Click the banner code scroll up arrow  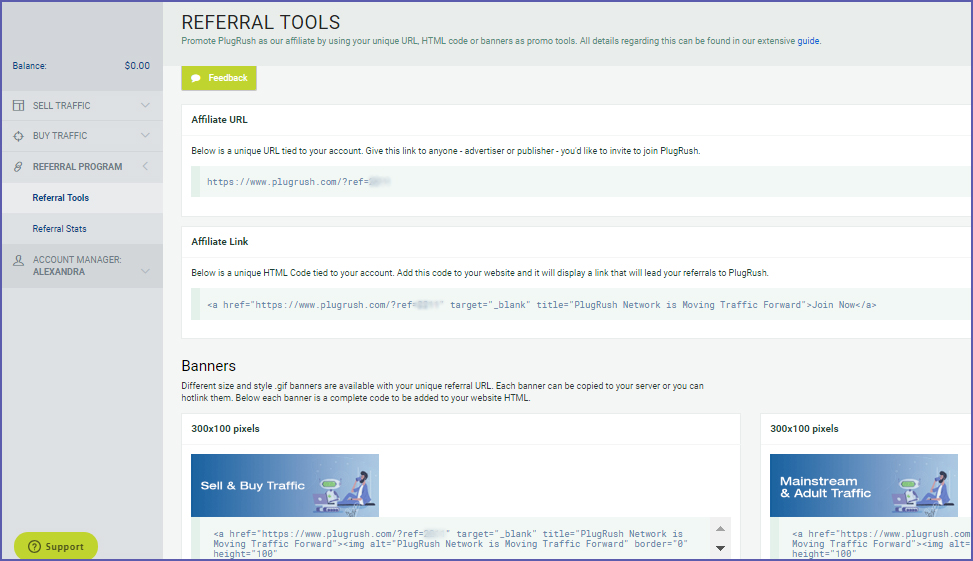point(720,529)
